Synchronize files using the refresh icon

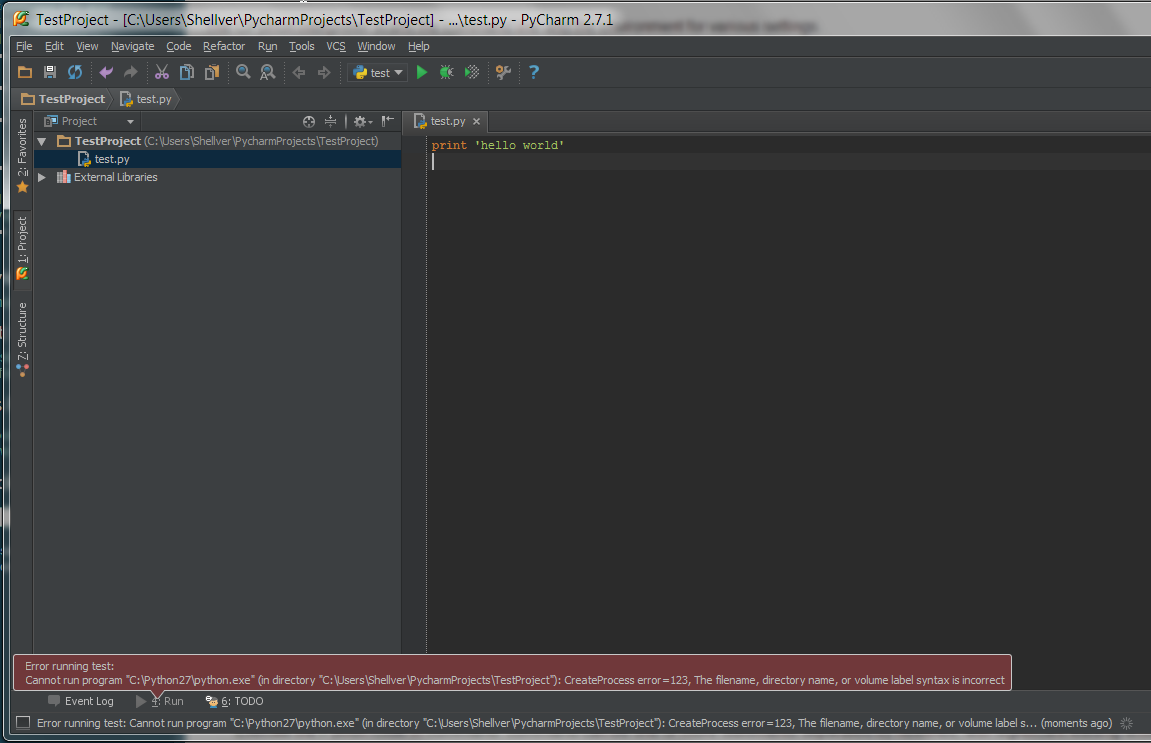74,72
